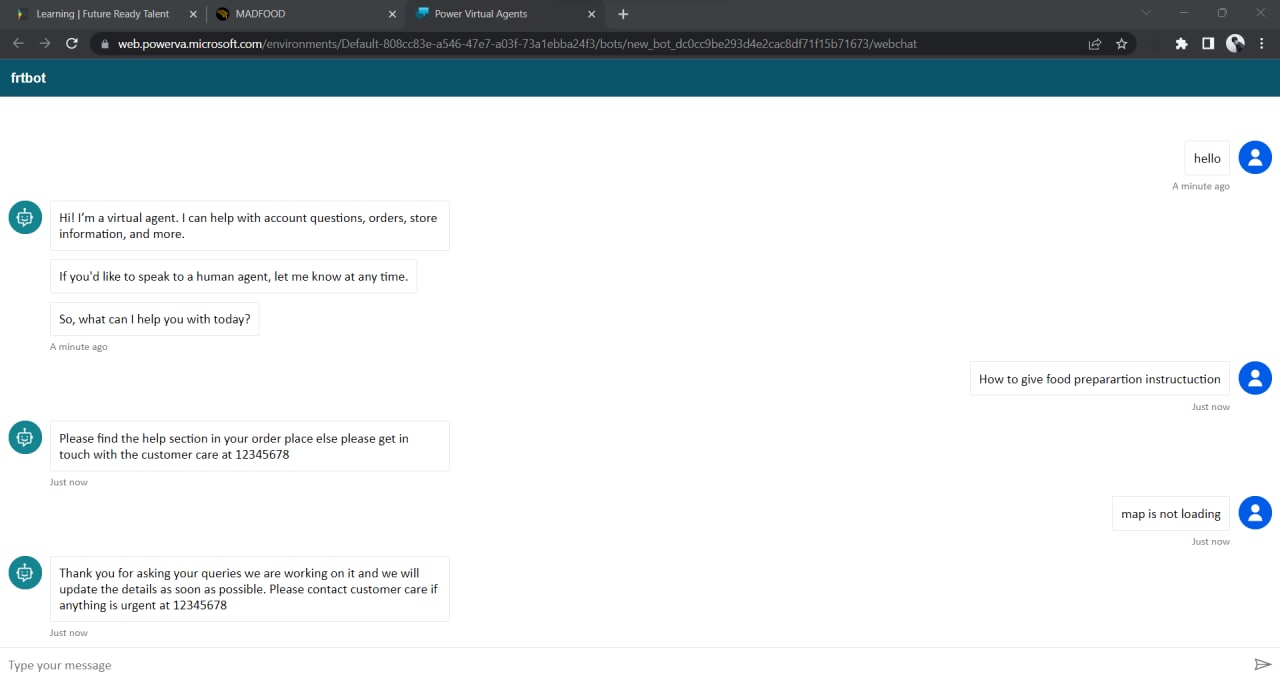Click the user avatar beside map is not loading

click(1255, 512)
